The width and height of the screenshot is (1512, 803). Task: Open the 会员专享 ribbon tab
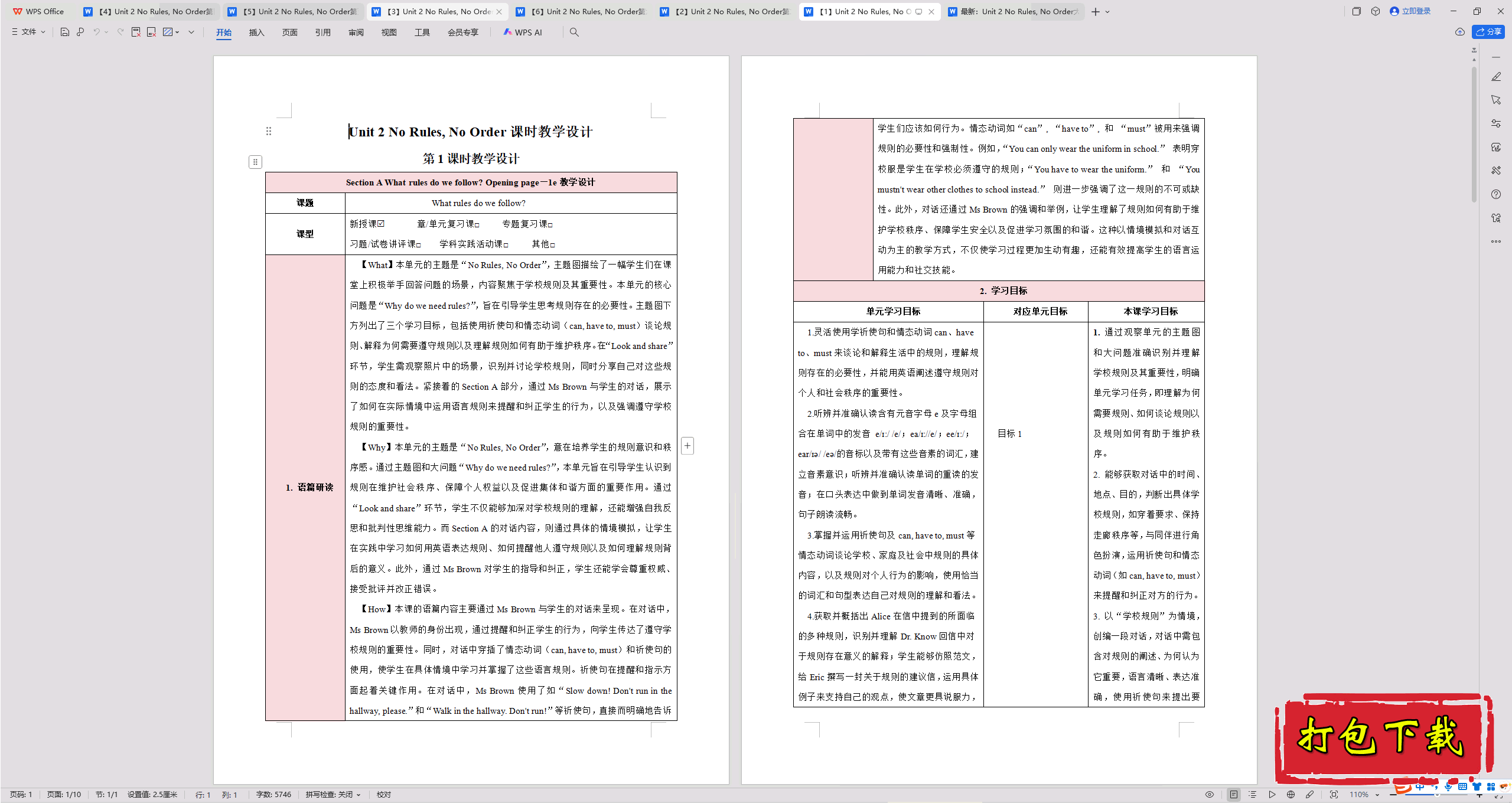(463, 32)
